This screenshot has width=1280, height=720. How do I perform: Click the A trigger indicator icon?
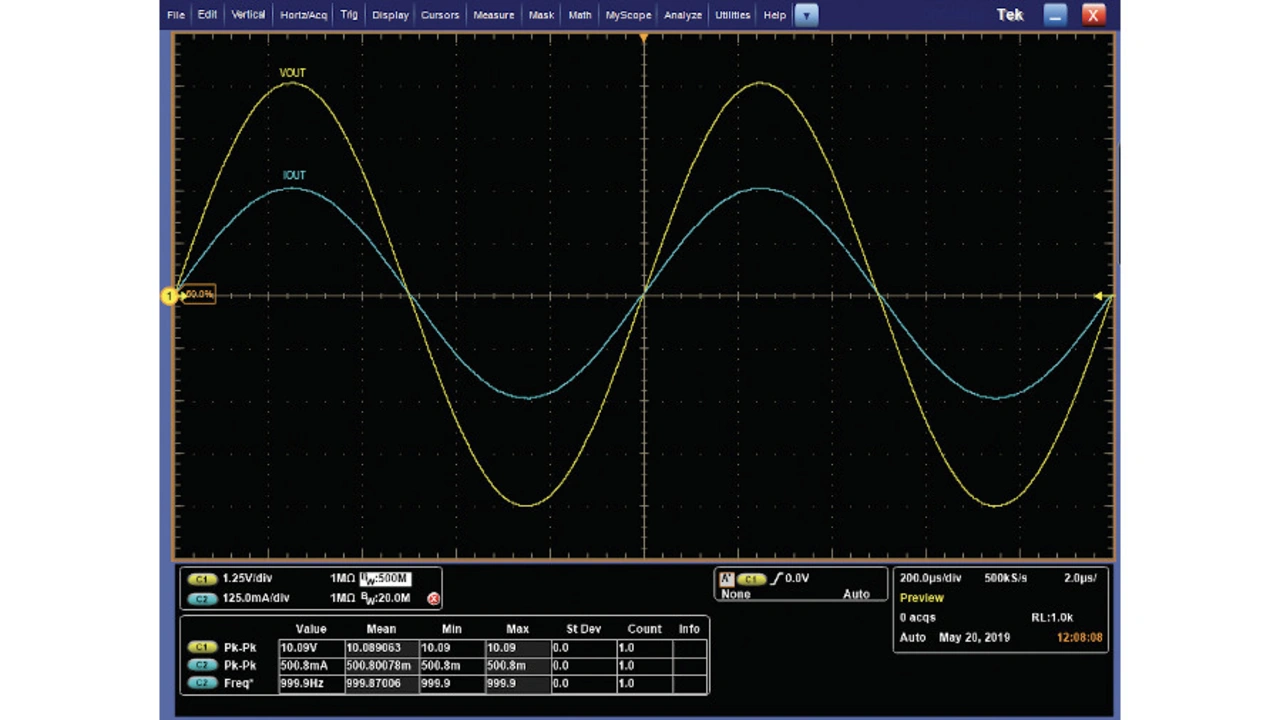[x=727, y=579]
